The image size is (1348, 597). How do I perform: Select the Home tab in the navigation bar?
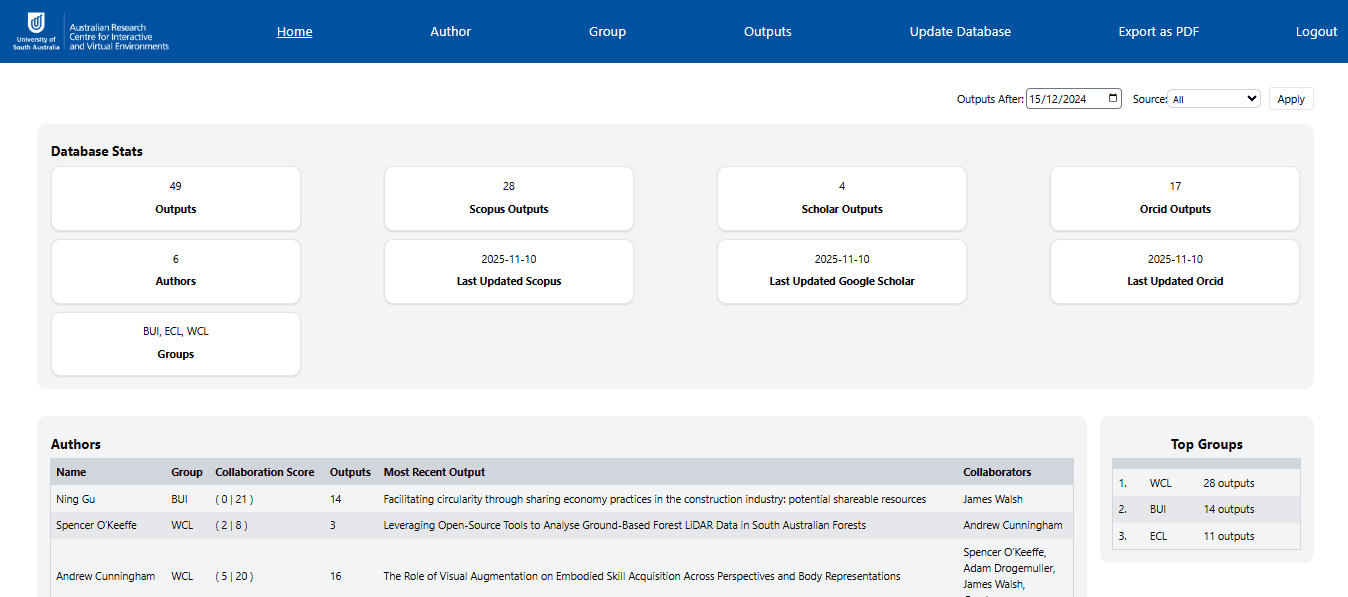pyautogui.click(x=294, y=31)
